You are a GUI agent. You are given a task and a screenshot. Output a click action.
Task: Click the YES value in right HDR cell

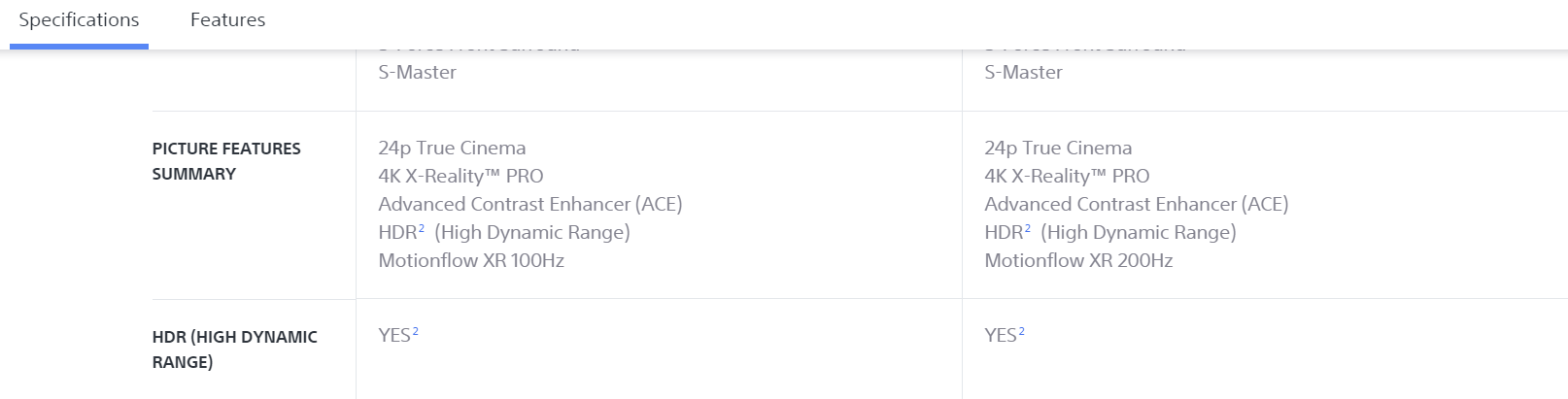click(1001, 336)
